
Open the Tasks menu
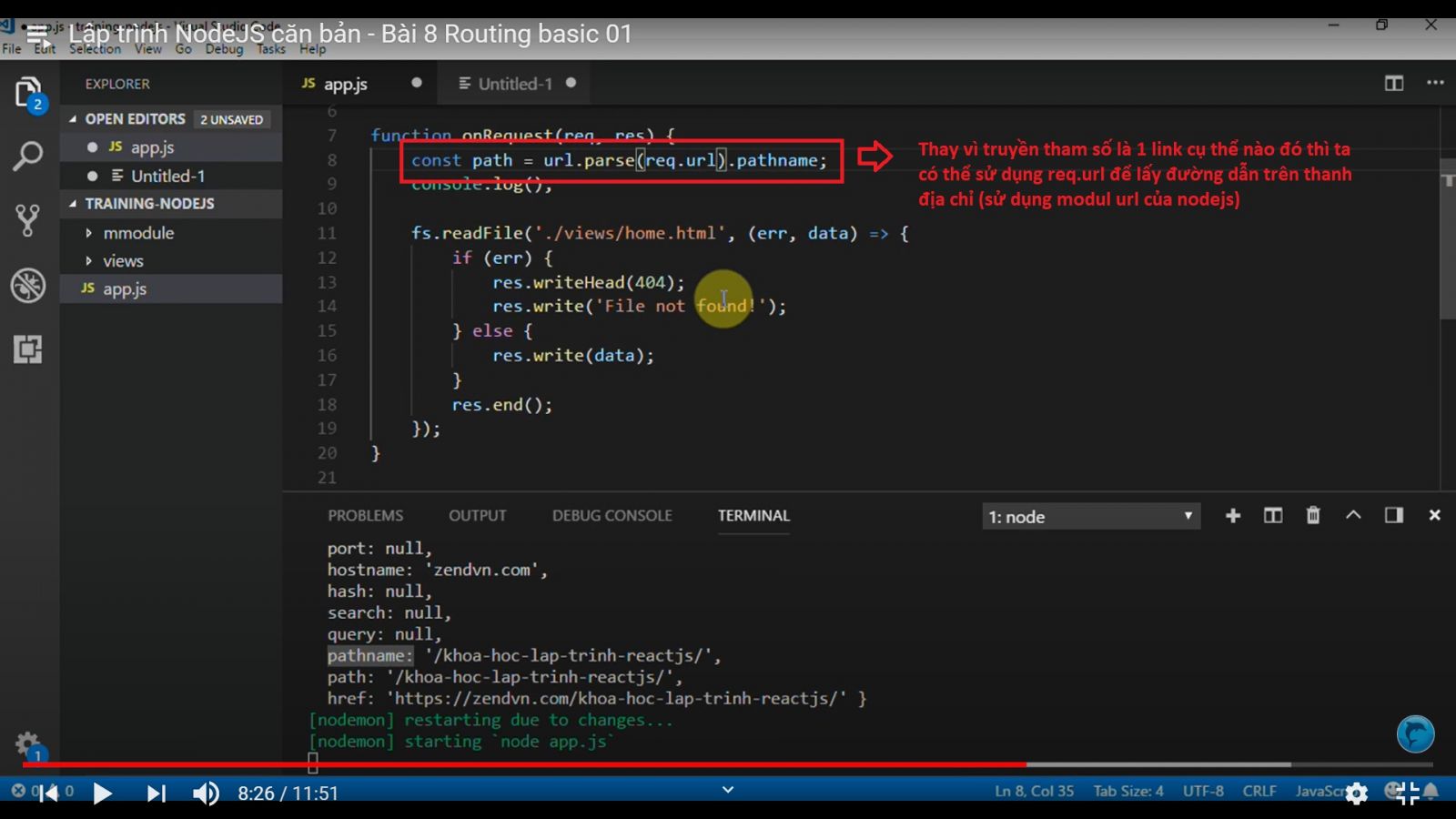[x=270, y=49]
